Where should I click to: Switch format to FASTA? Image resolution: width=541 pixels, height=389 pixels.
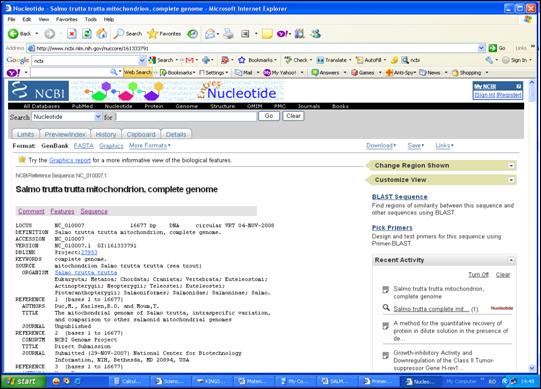click(x=83, y=146)
